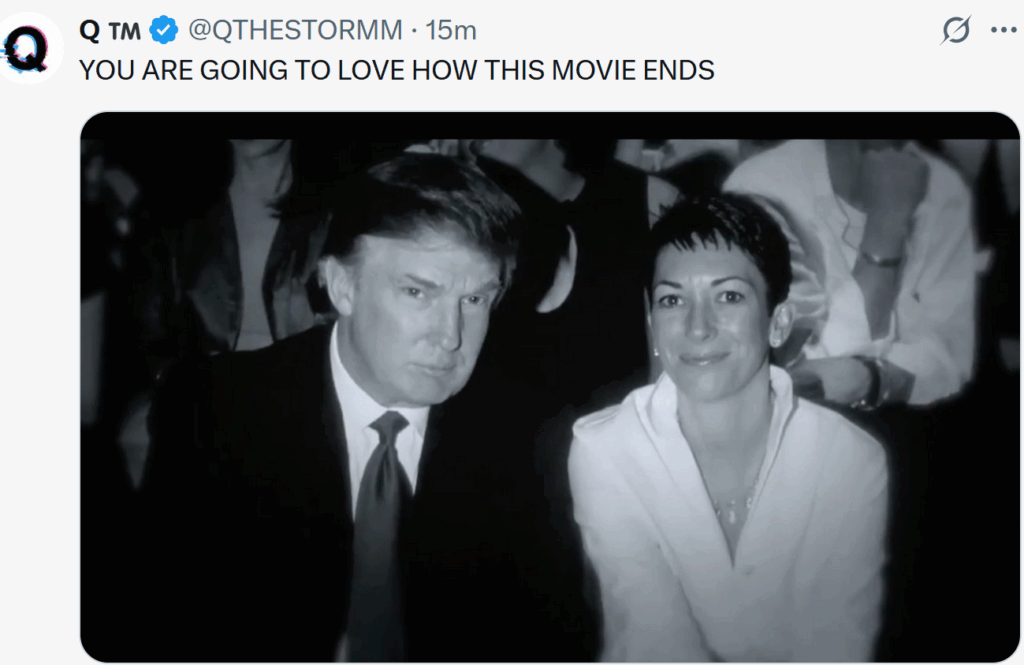Visit the @QTHESTORMM handle link
Image resolution: width=1024 pixels, height=665 pixels.
tap(295, 30)
